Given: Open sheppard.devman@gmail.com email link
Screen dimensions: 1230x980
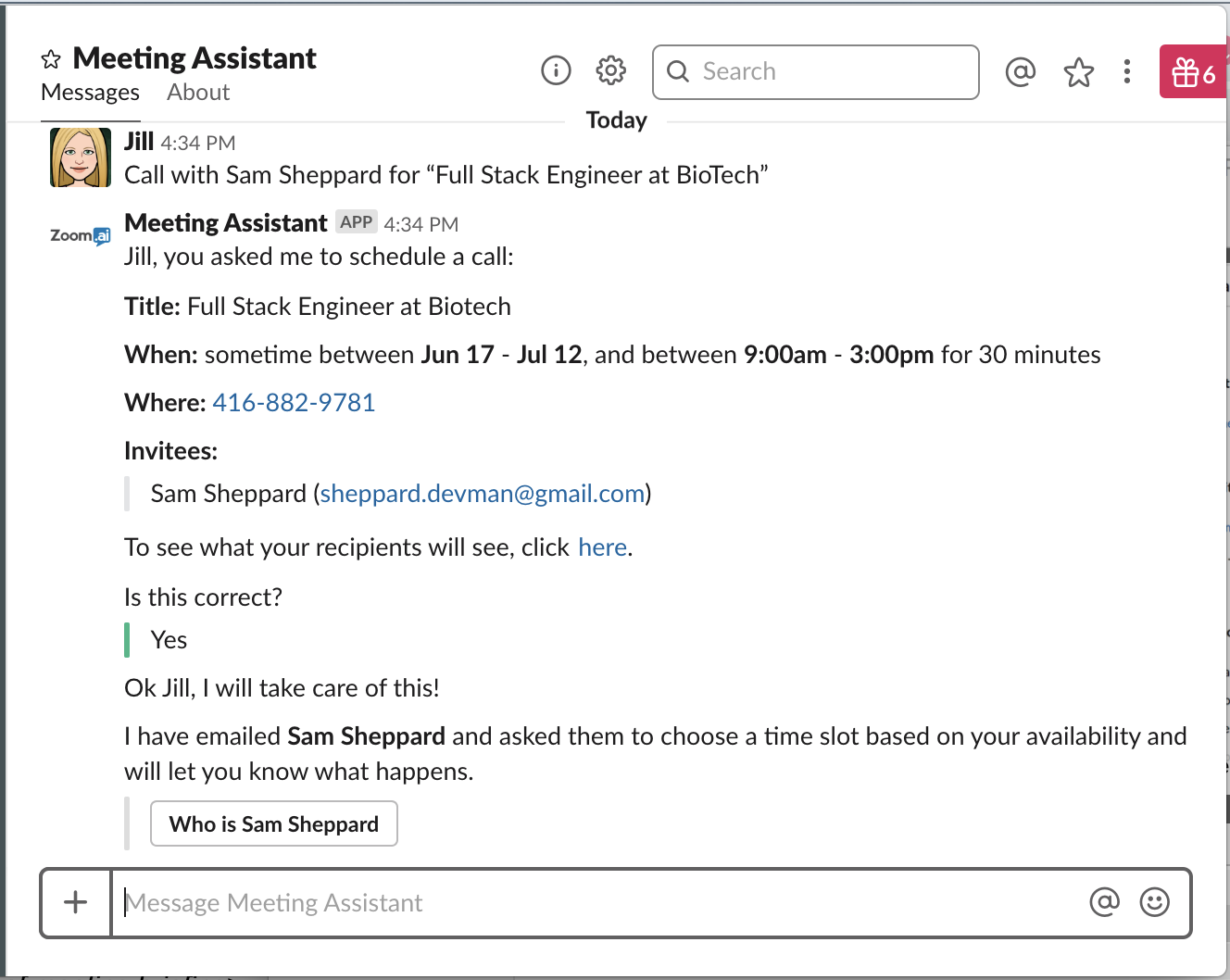Looking at the screenshot, I should tap(483, 494).
